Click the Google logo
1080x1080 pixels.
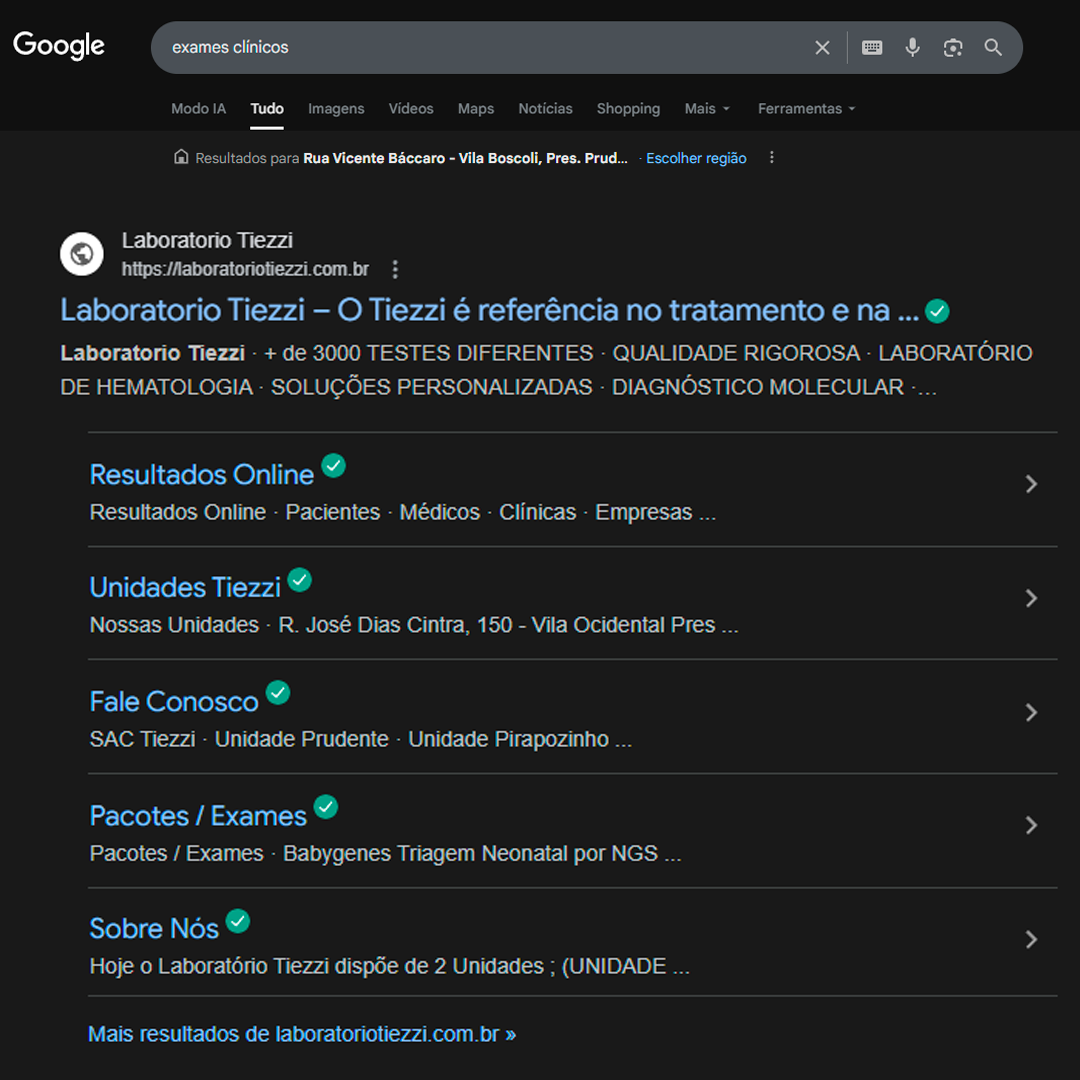pos(59,46)
